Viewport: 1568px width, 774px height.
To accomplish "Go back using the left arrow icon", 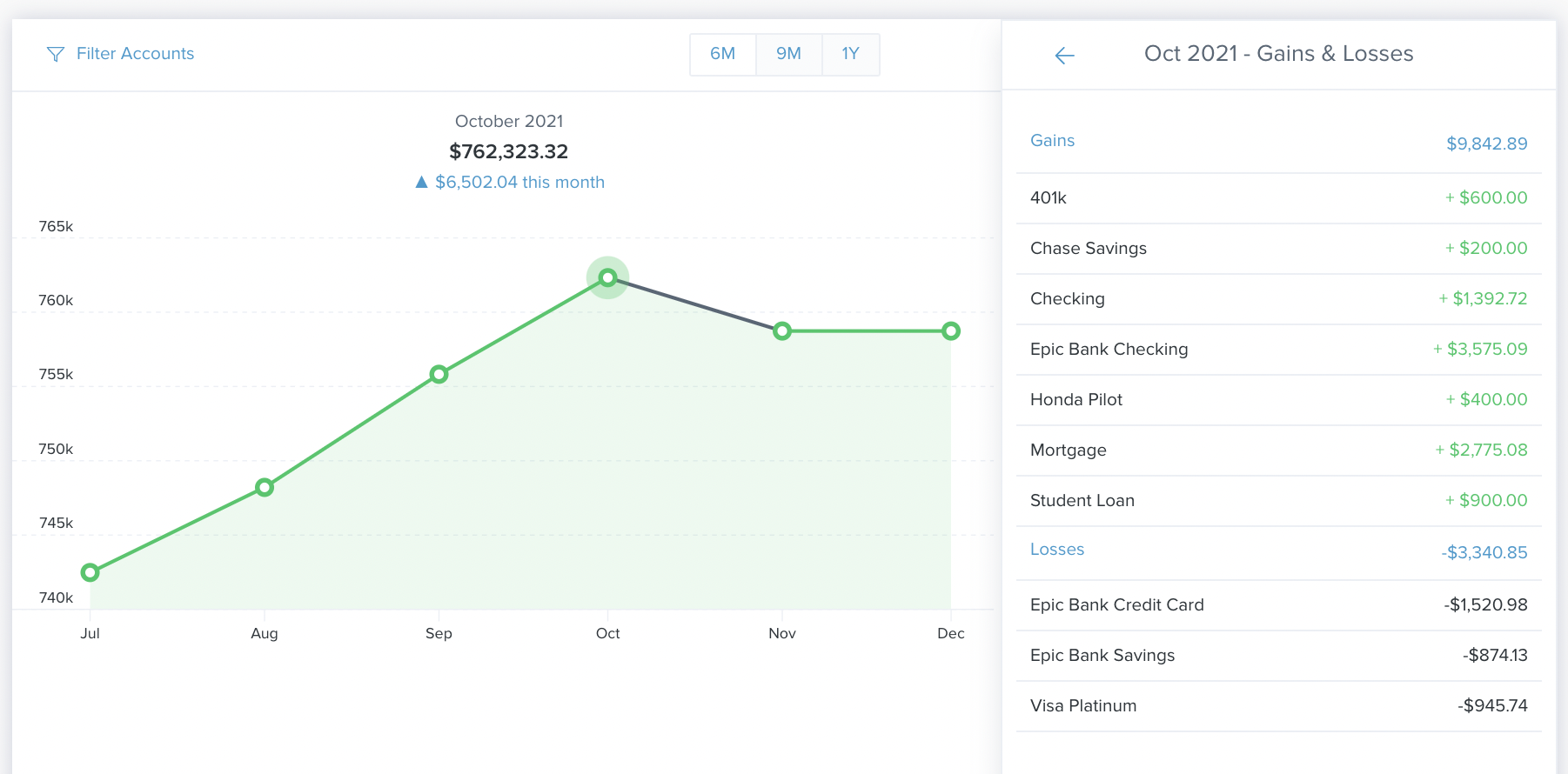I will (1064, 56).
